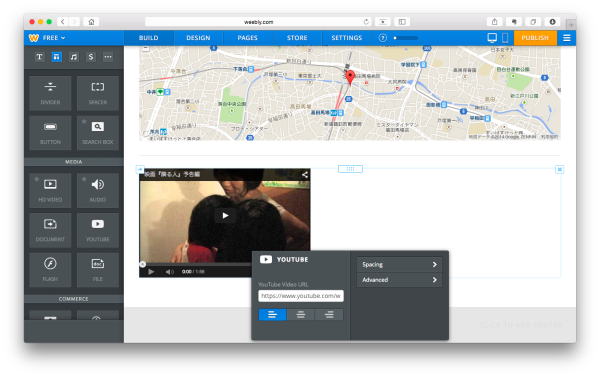Delete the YouTube element with X

click(x=559, y=169)
